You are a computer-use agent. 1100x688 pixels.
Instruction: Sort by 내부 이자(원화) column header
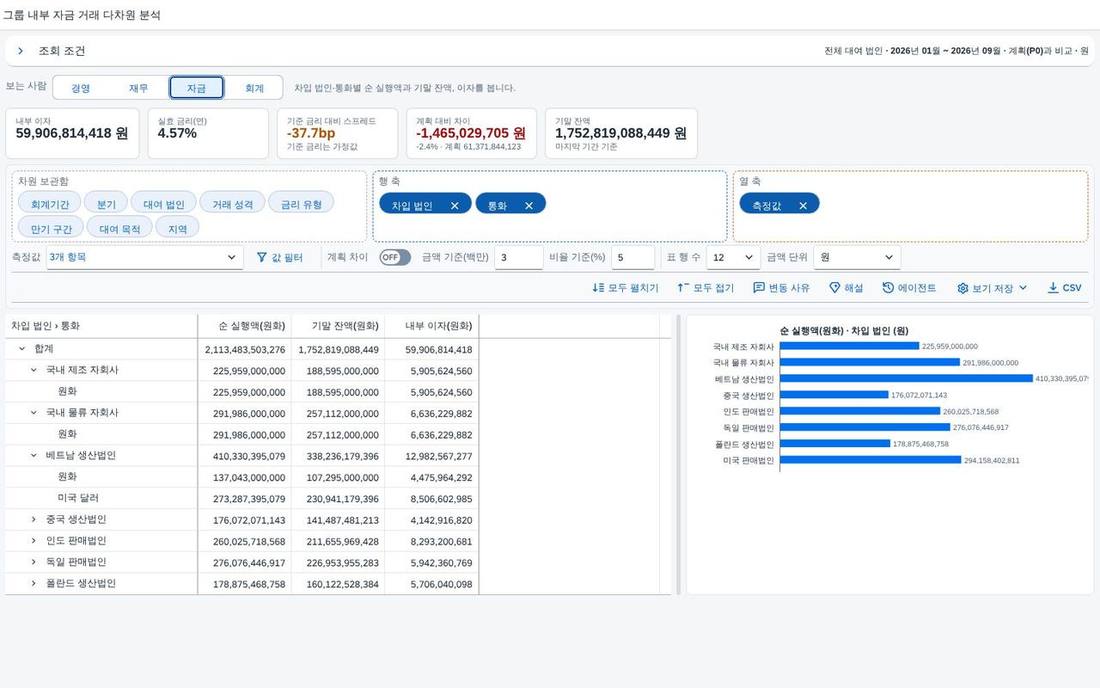point(431,326)
